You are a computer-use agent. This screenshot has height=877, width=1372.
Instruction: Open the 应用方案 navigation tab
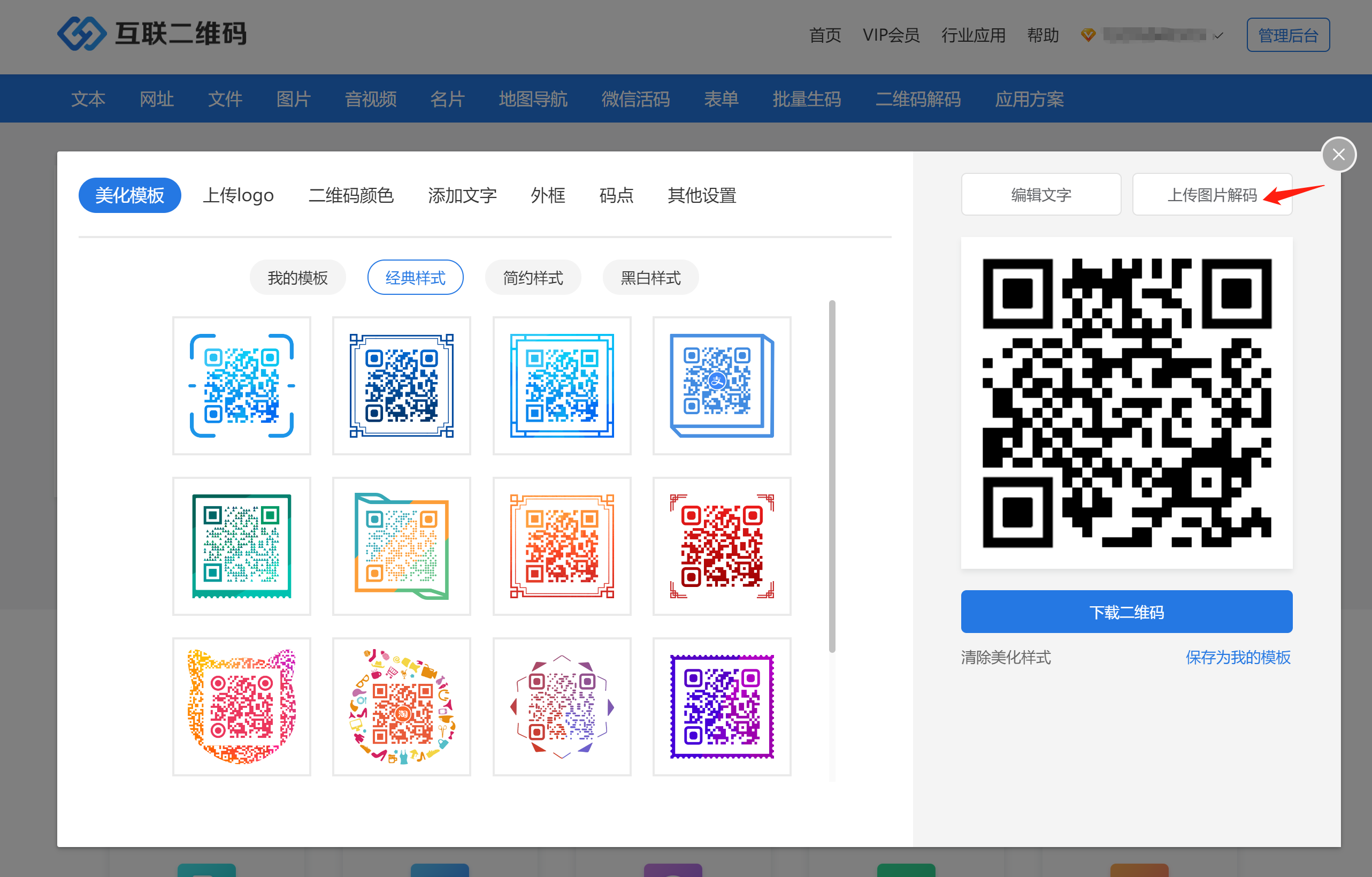pyautogui.click(x=1029, y=99)
